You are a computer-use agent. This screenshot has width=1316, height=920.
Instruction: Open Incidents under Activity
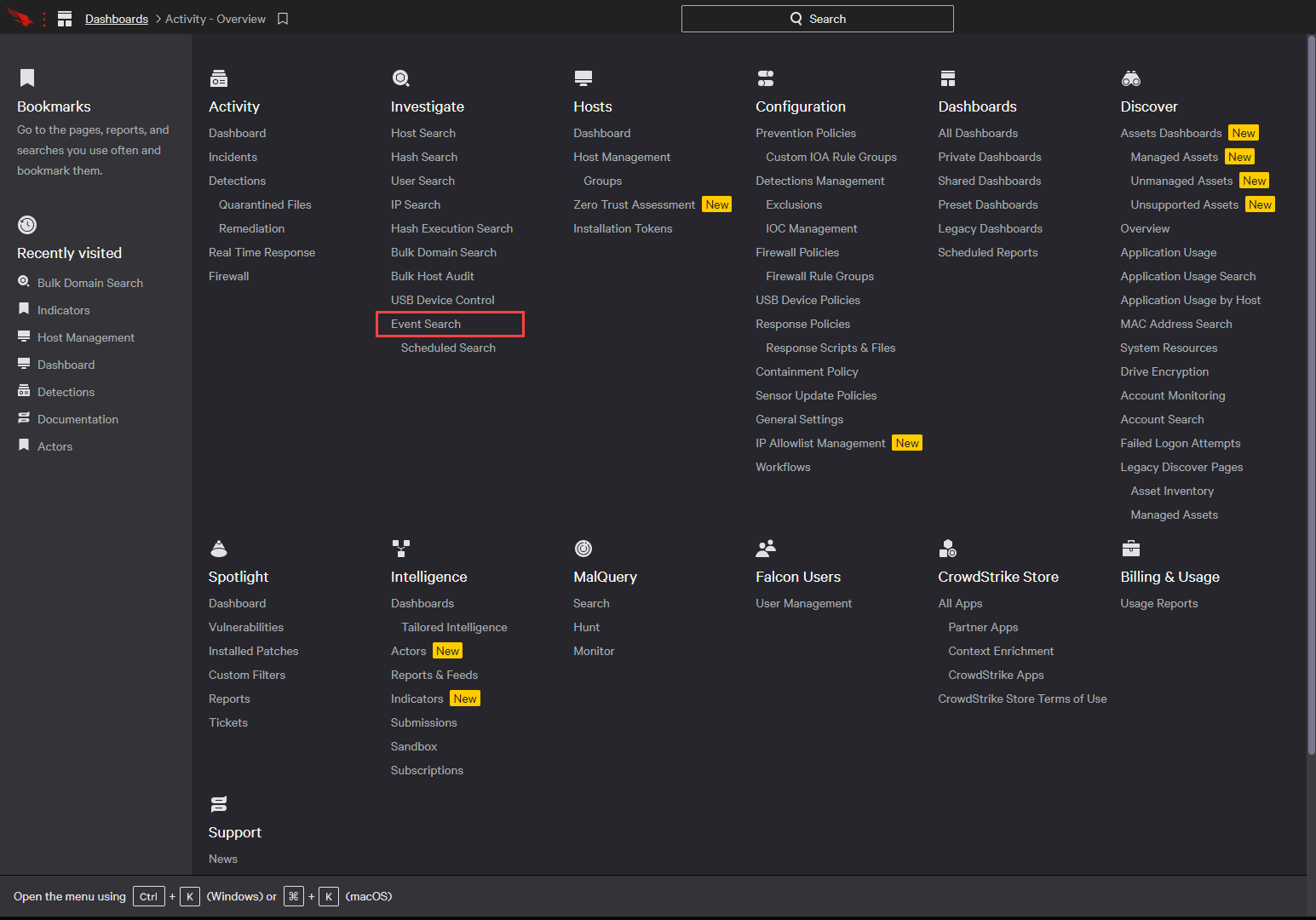pyautogui.click(x=233, y=157)
